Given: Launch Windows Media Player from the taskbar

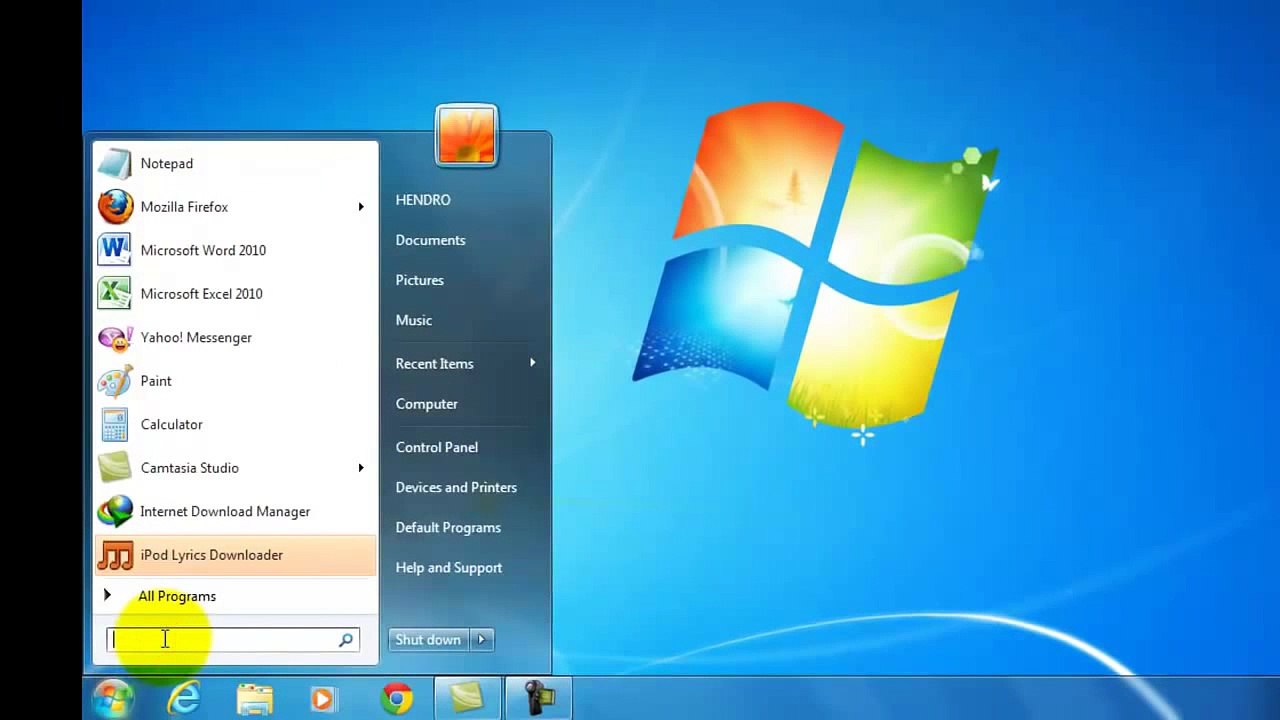Looking at the screenshot, I should [324, 698].
